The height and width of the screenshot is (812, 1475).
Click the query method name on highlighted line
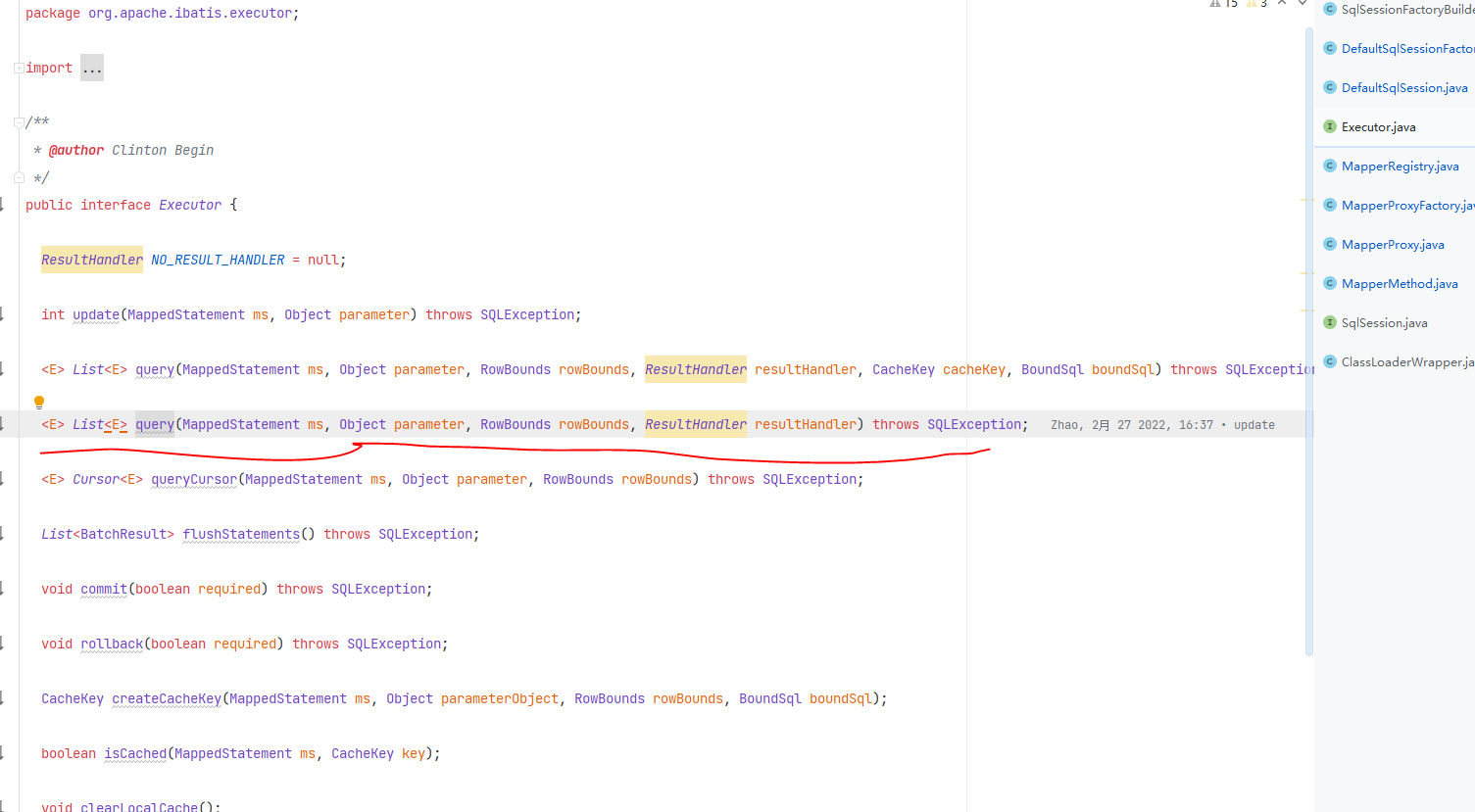[155, 424]
